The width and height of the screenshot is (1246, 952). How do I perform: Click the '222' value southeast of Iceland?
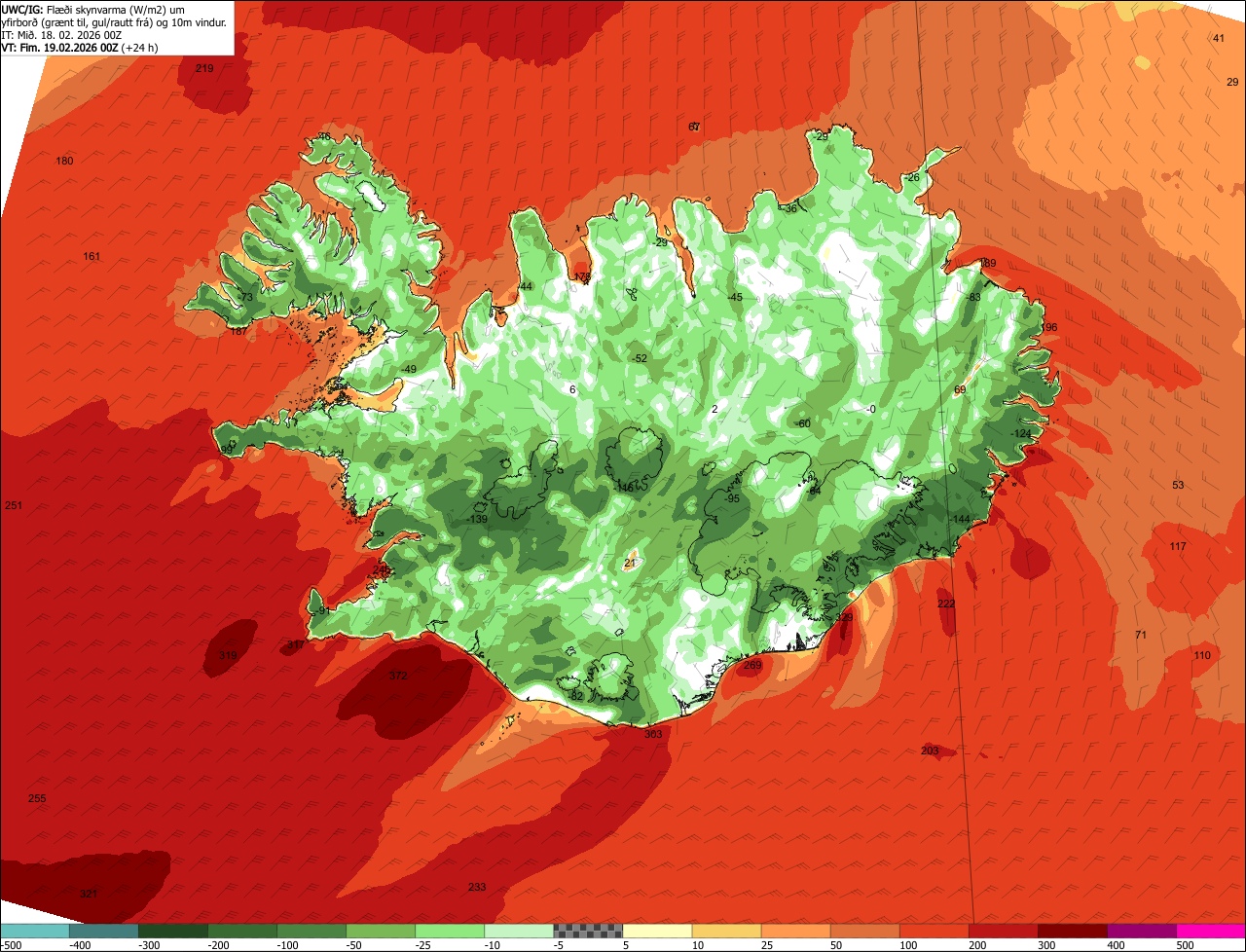pos(946,604)
